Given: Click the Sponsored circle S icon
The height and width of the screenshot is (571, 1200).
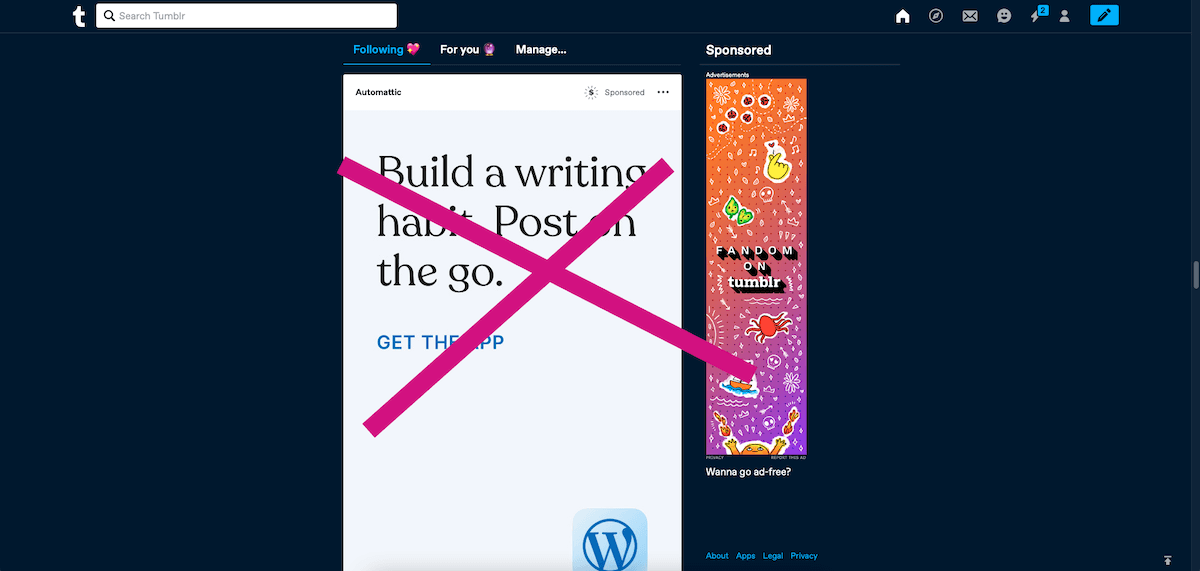Looking at the screenshot, I should pos(591,92).
